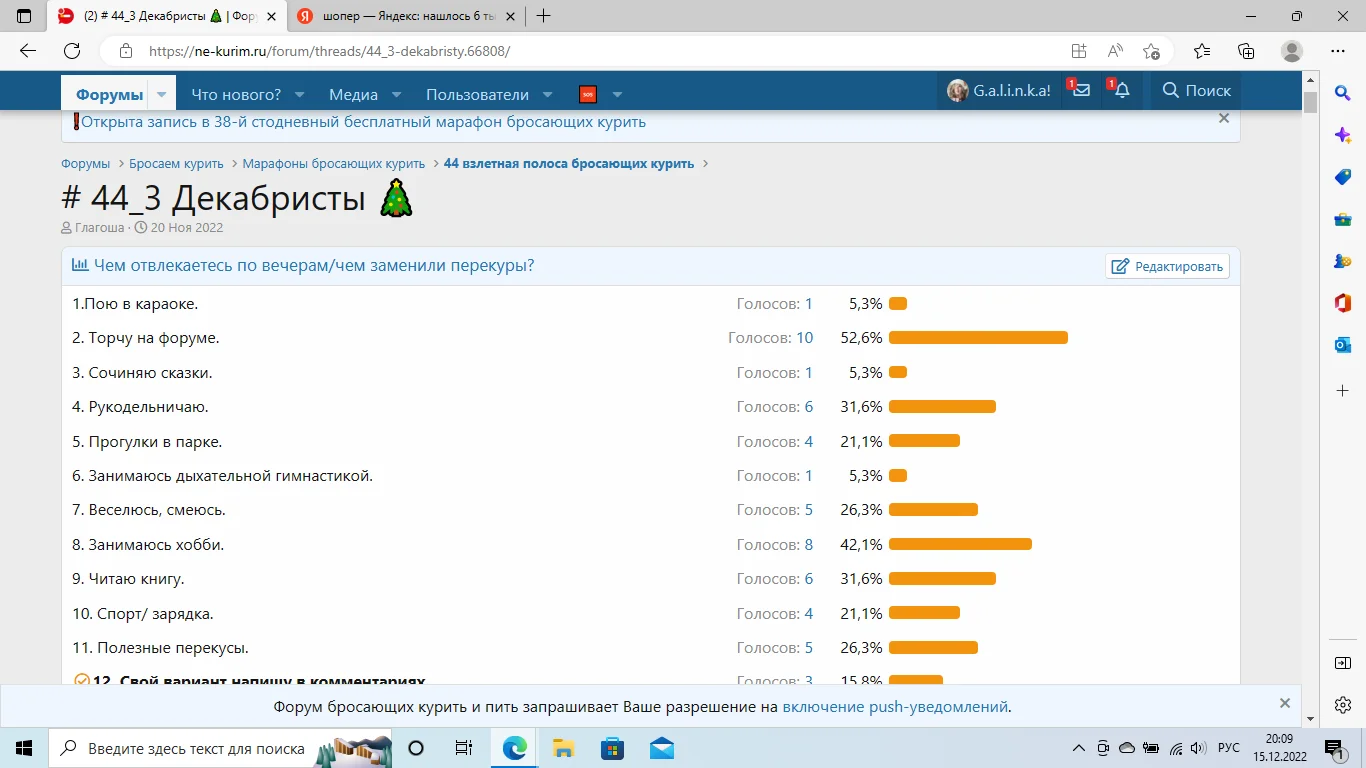Open the Форумы navigation tab
The width and height of the screenshot is (1366, 768).
click(x=110, y=95)
